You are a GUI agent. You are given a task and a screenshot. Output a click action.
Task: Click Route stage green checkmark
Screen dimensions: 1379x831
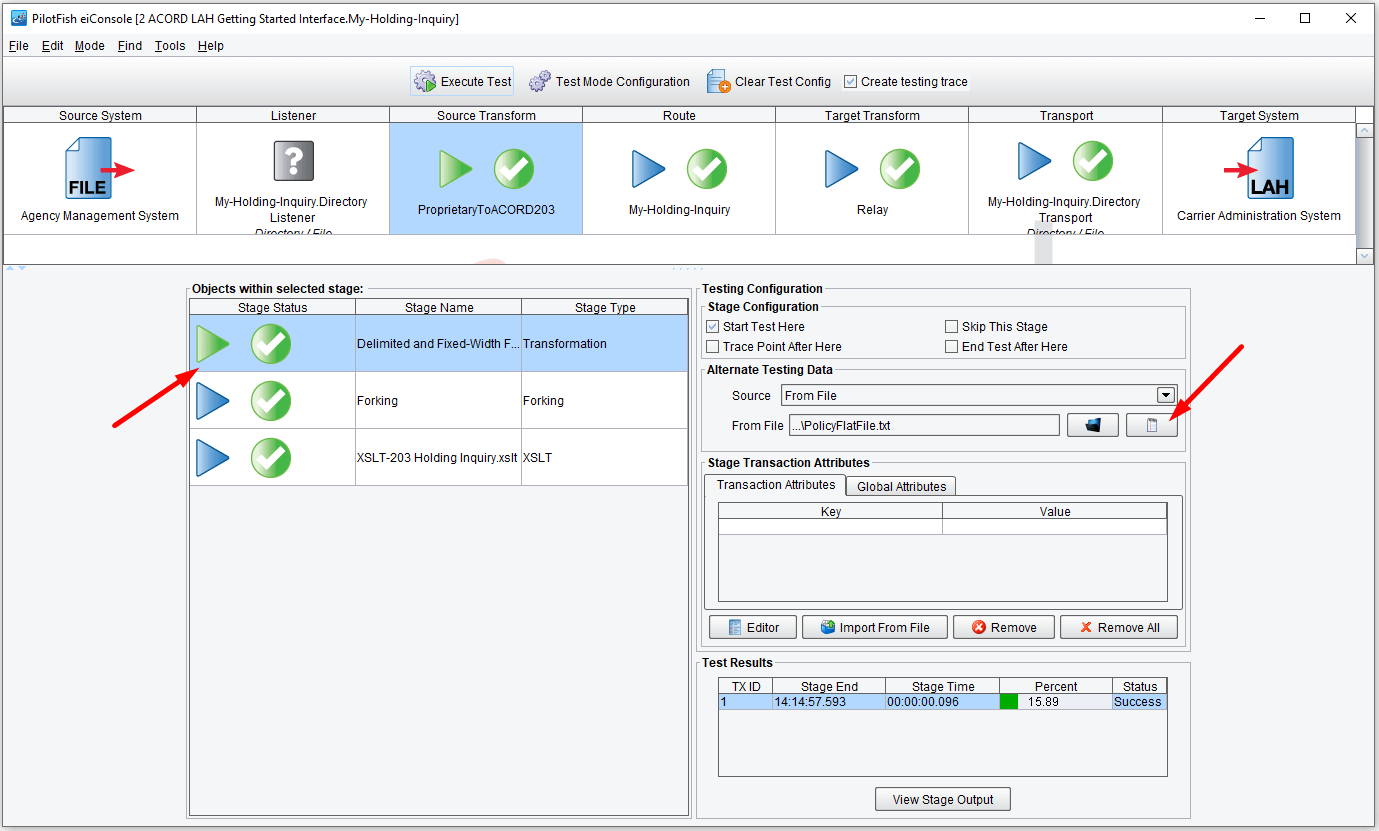tap(707, 169)
